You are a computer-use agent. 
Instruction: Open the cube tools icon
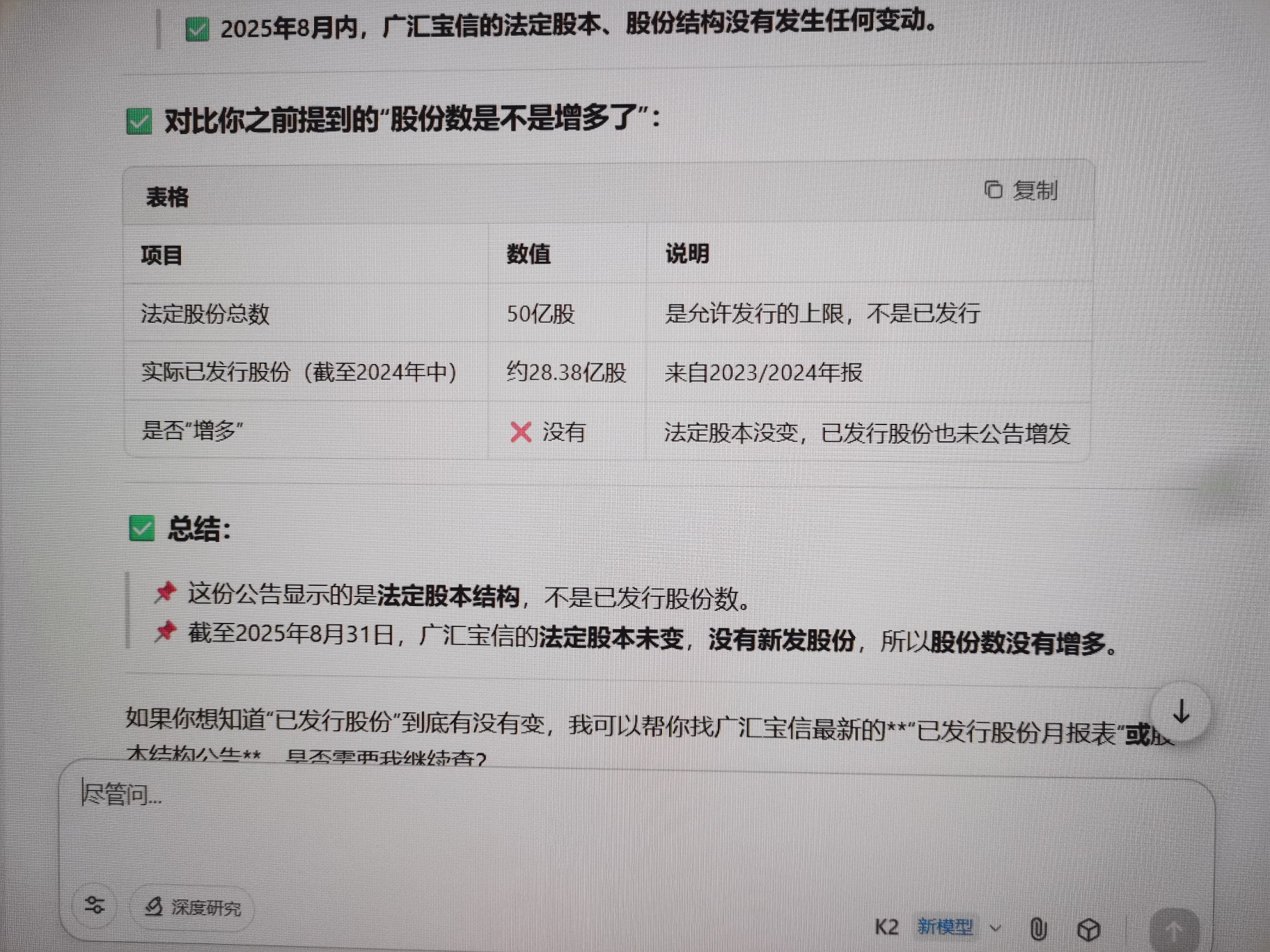click(x=1088, y=929)
